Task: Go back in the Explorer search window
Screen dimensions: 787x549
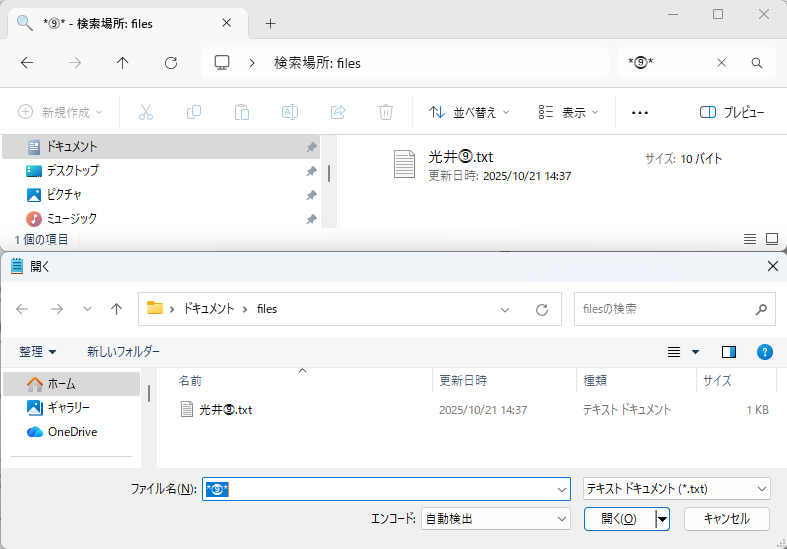Action: pos(27,63)
